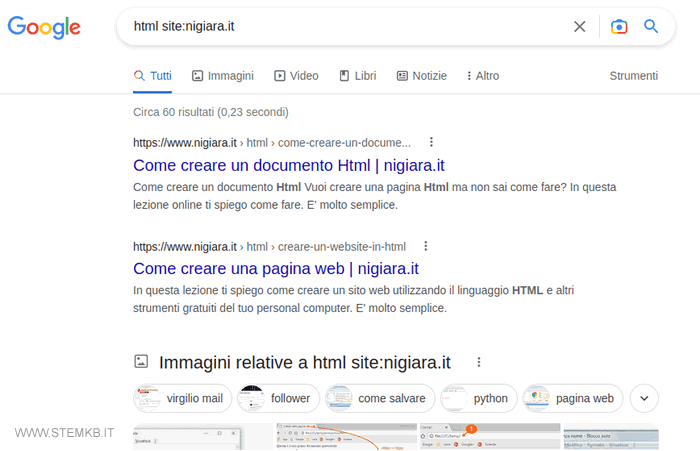Click snippet text starting In questa lezione ti spiego
The width and height of the screenshot is (700, 451).
[354, 299]
